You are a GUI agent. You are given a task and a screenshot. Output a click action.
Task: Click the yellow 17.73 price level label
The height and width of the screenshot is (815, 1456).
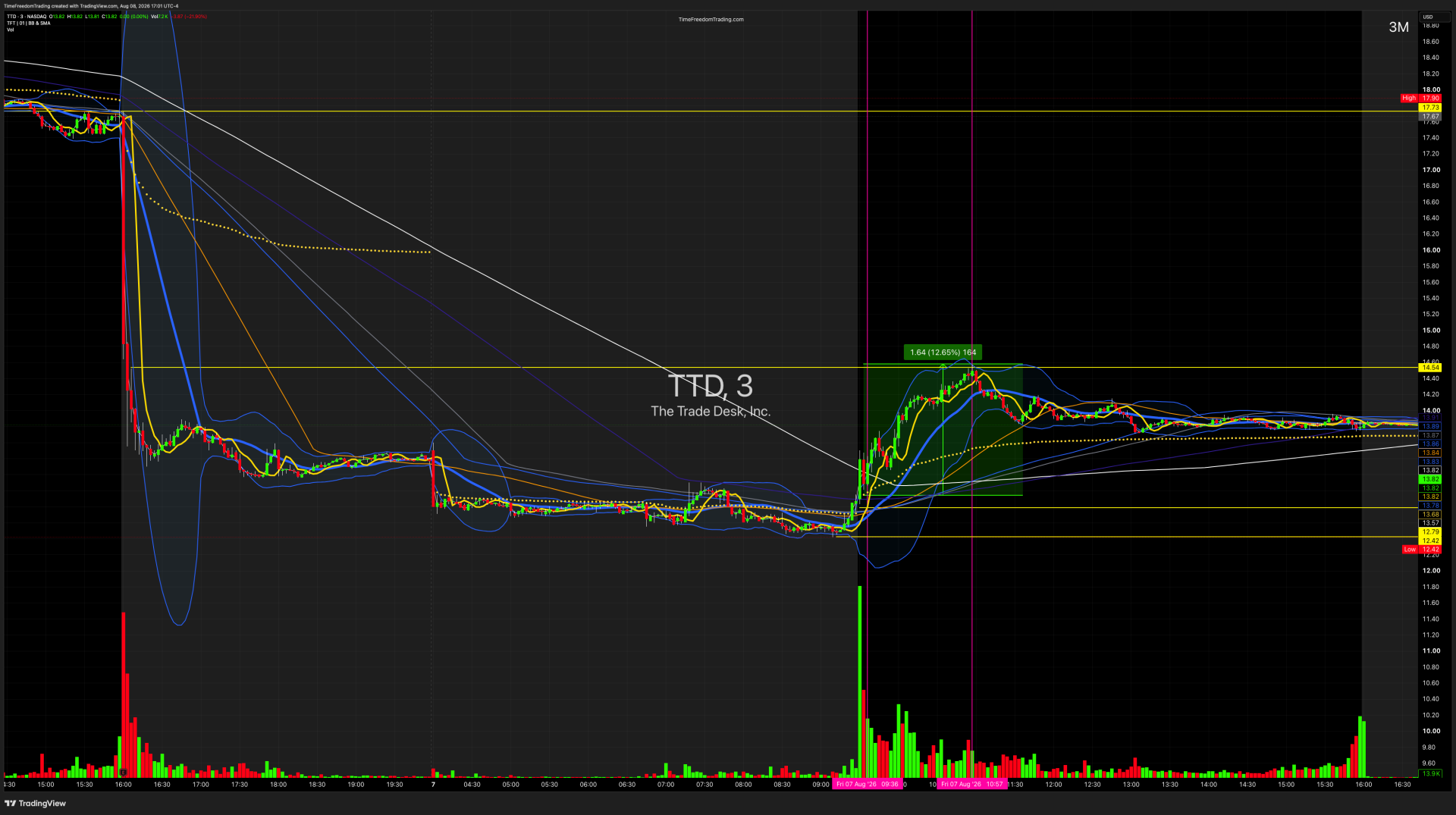point(1430,108)
